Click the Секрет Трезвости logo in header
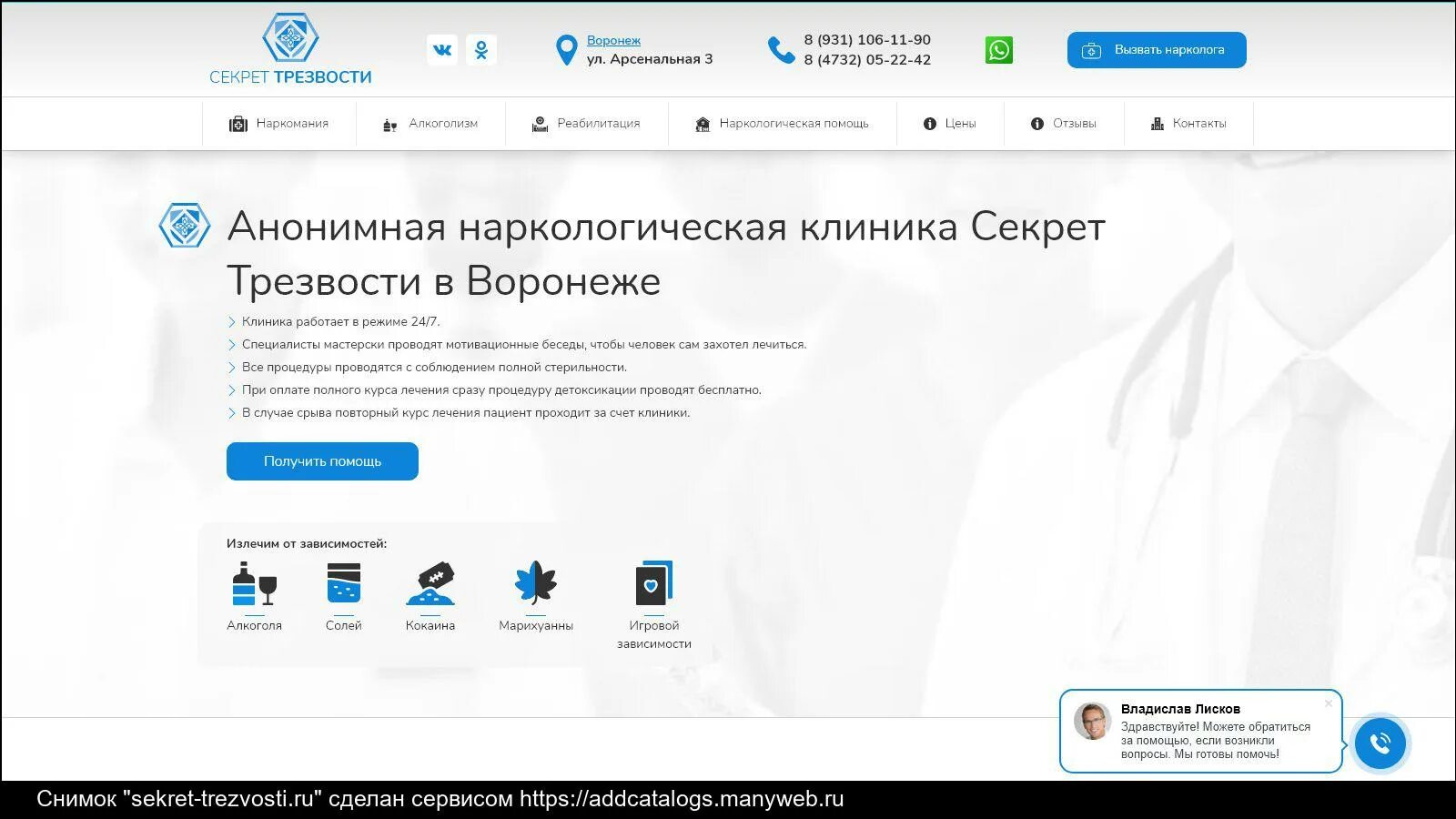 click(290, 49)
